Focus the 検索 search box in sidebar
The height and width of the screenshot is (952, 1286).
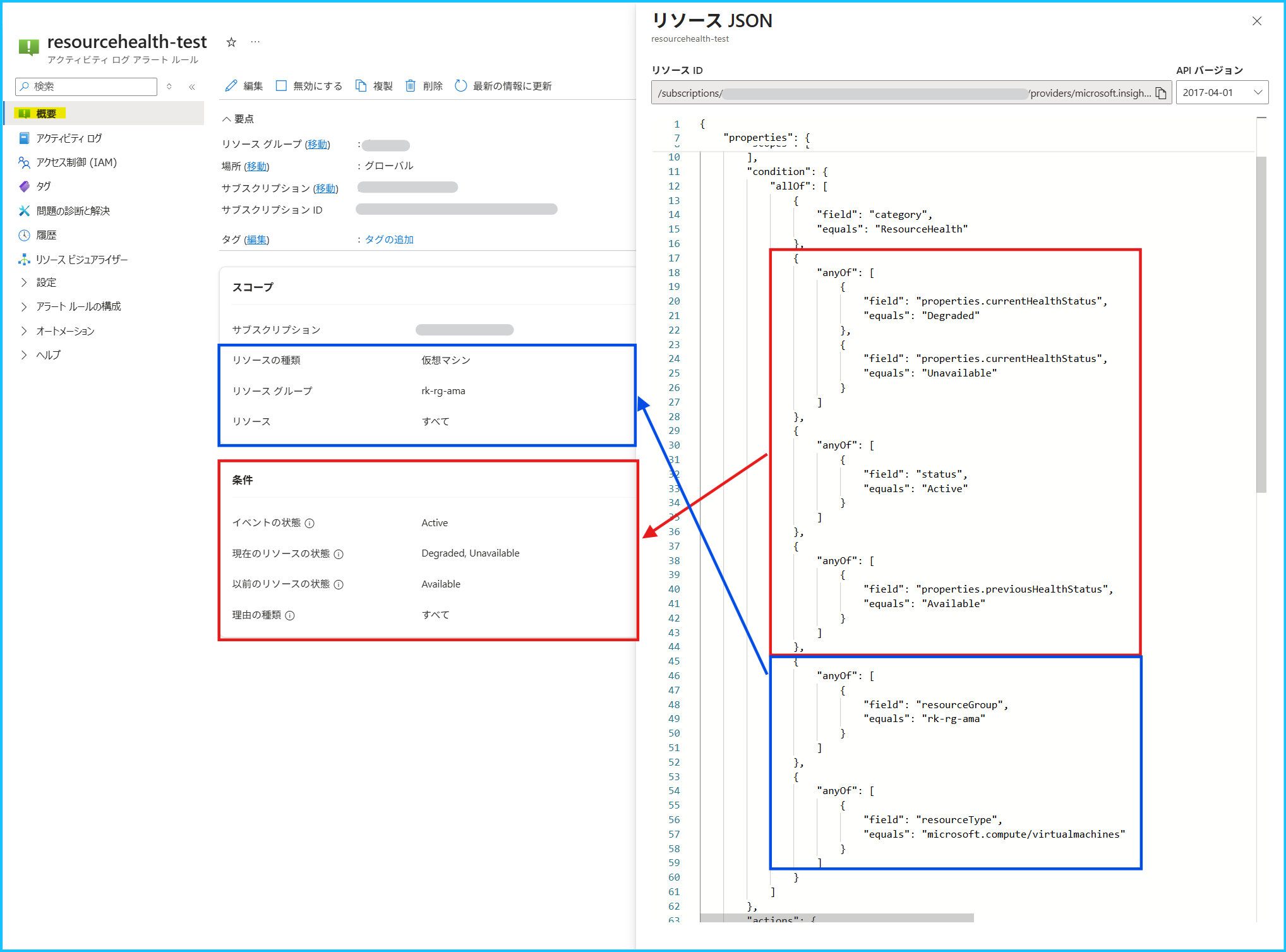[87, 87]
